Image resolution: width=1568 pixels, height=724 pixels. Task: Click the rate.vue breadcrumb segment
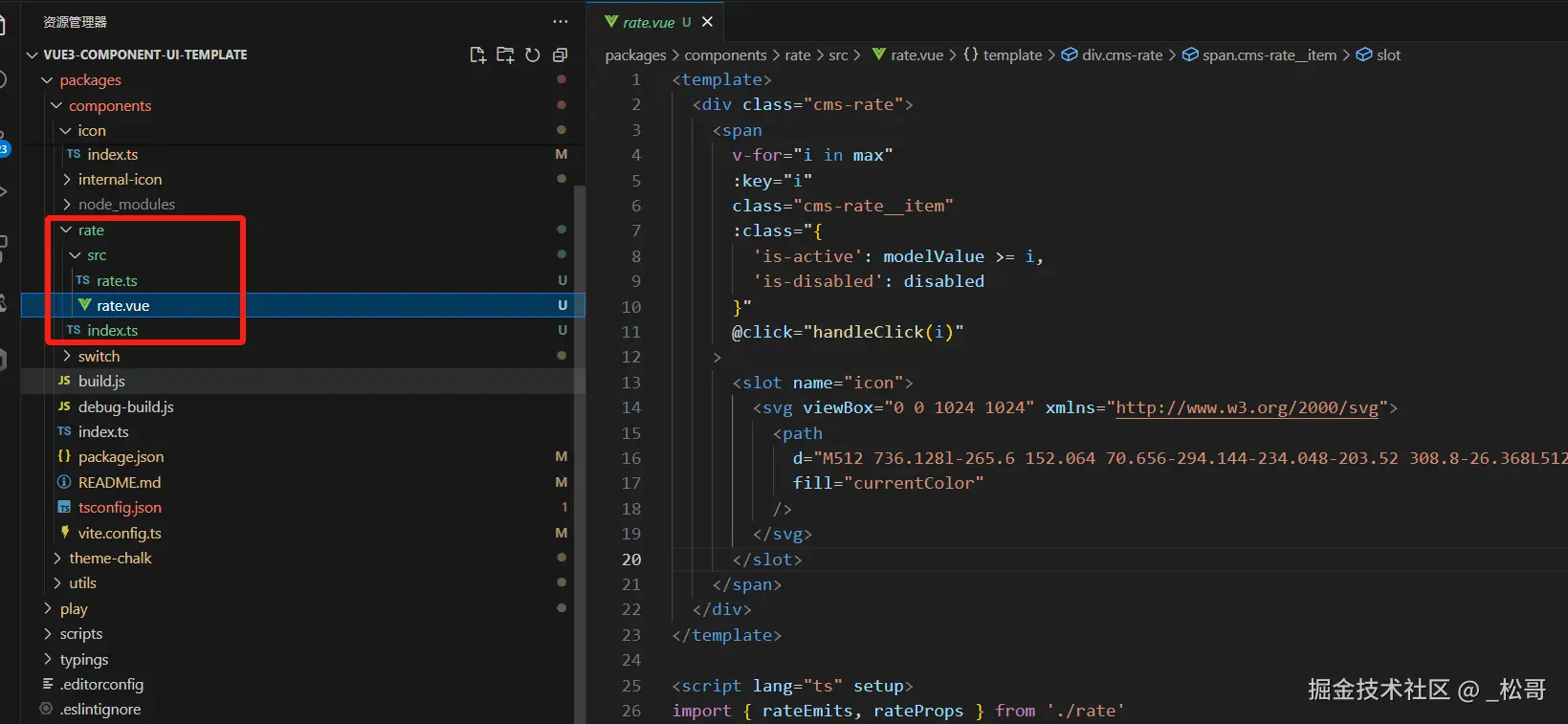pos(907,55)
